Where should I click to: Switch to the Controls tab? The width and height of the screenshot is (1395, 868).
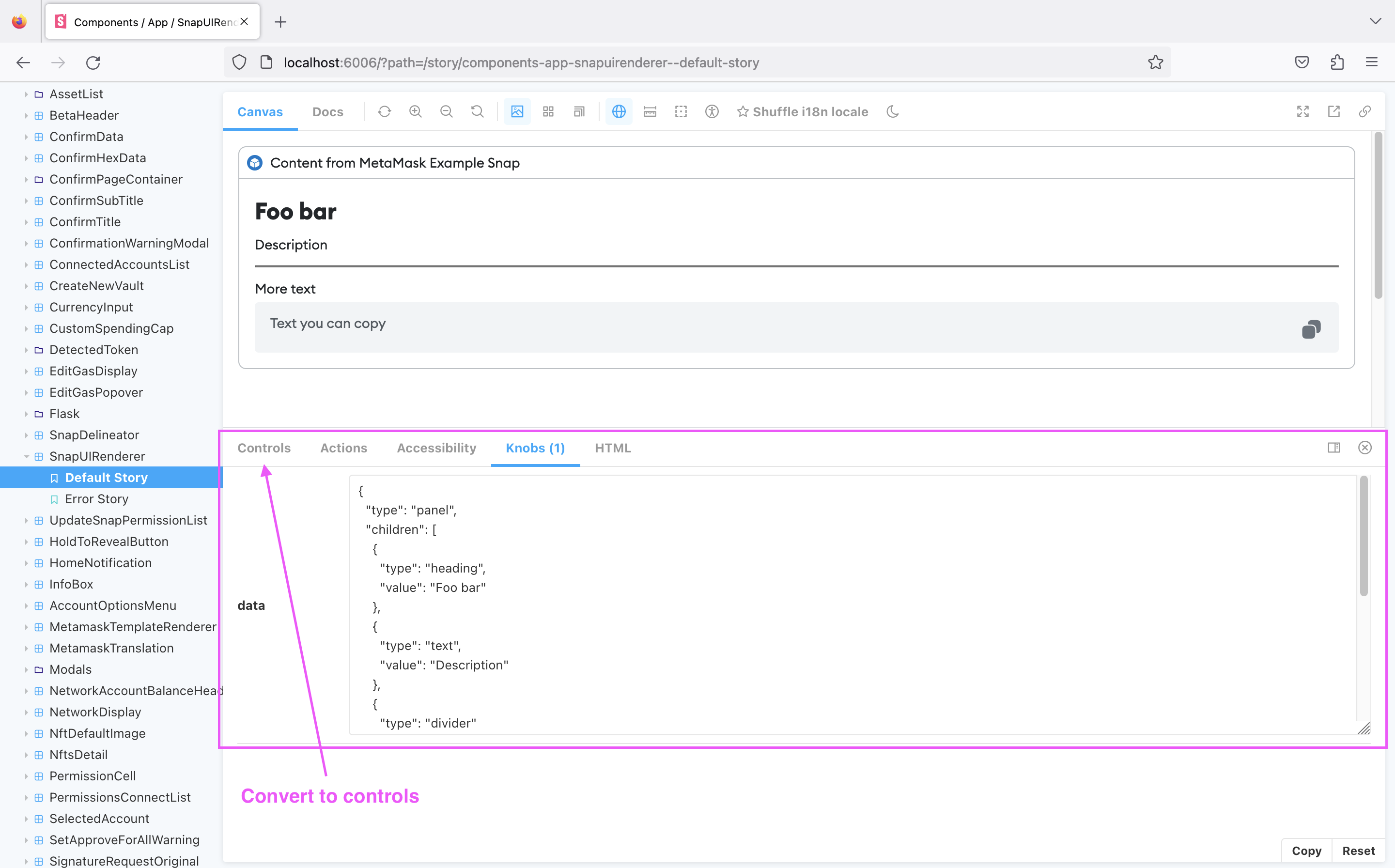click(x=263, y=448)
